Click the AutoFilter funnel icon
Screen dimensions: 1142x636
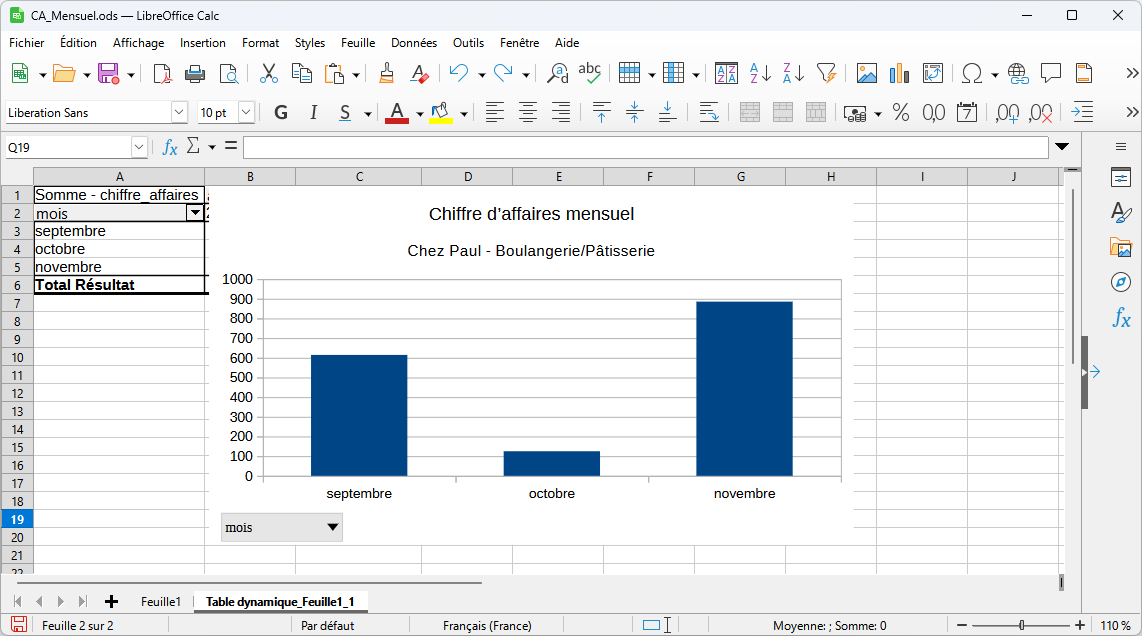tap(826, 74)
